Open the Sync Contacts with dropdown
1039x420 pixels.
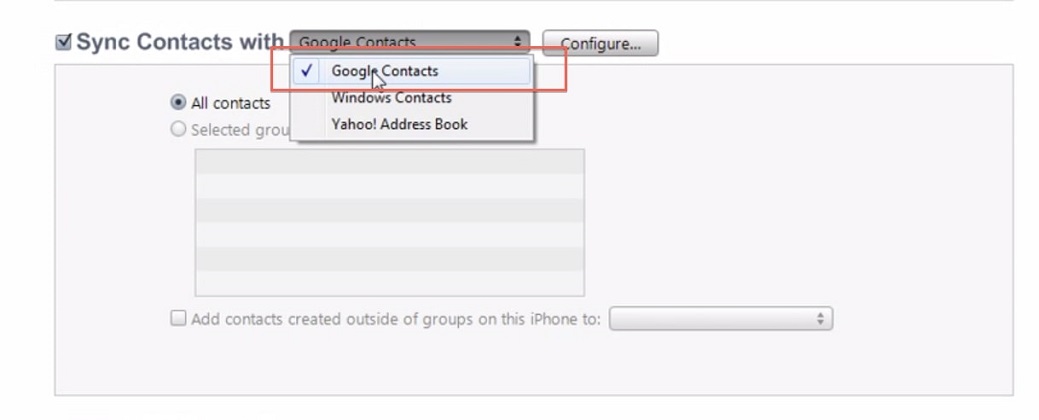(x=410, y=42)
